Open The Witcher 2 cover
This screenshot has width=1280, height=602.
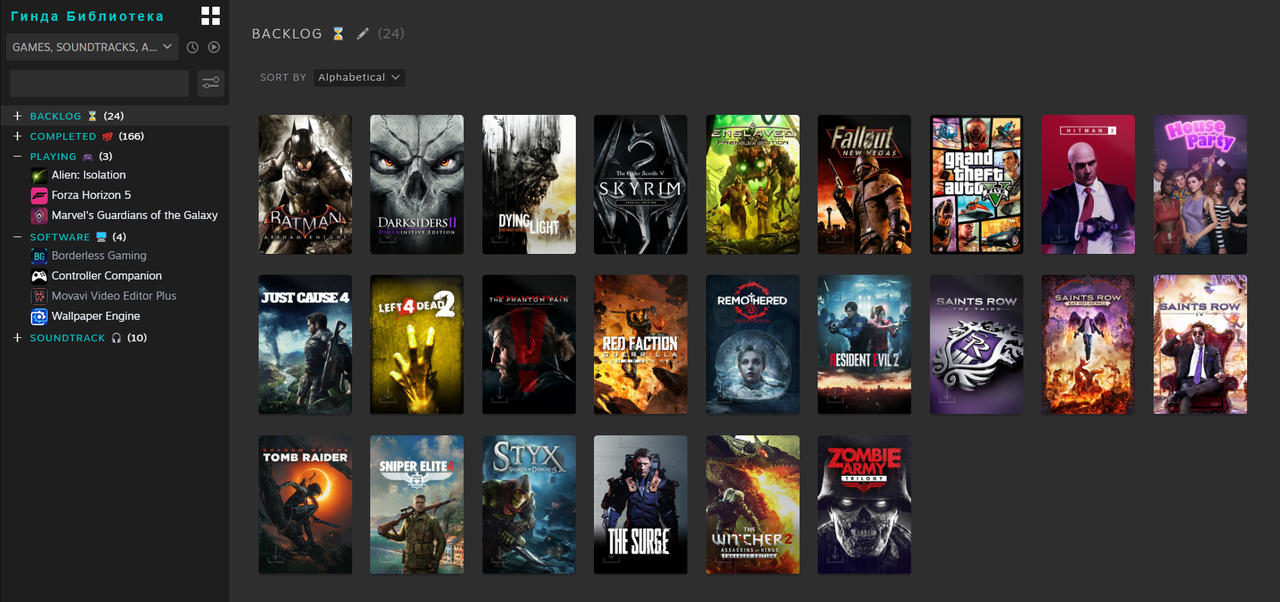(x=753, y=505)
